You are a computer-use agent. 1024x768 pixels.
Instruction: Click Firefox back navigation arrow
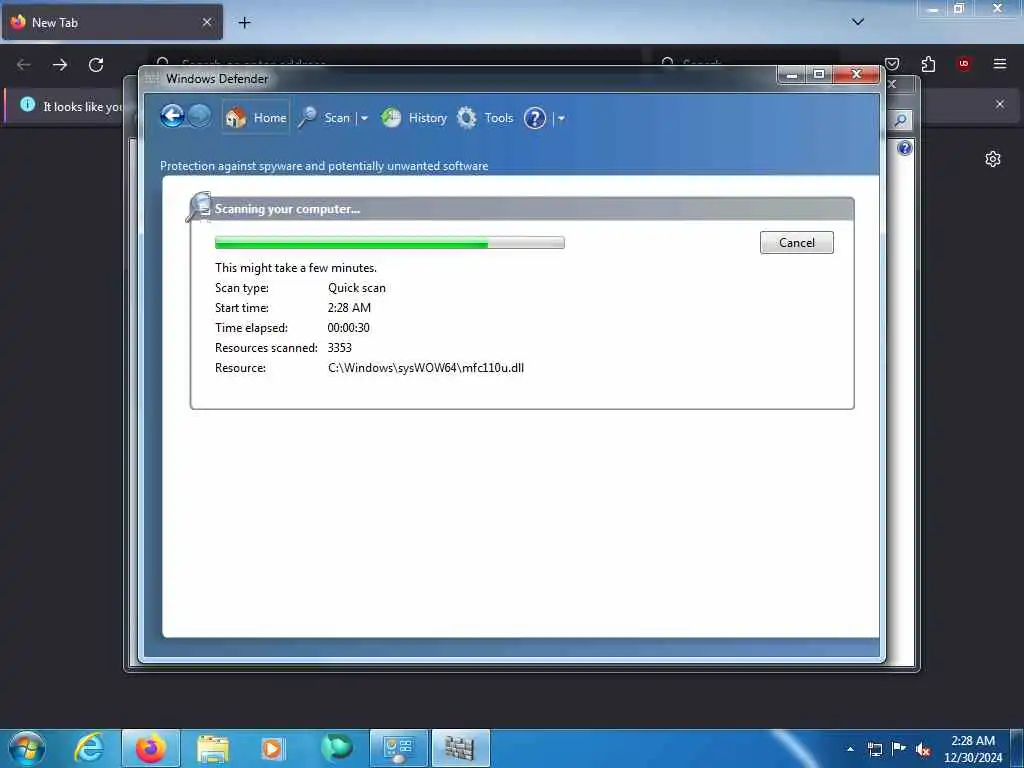24,65
